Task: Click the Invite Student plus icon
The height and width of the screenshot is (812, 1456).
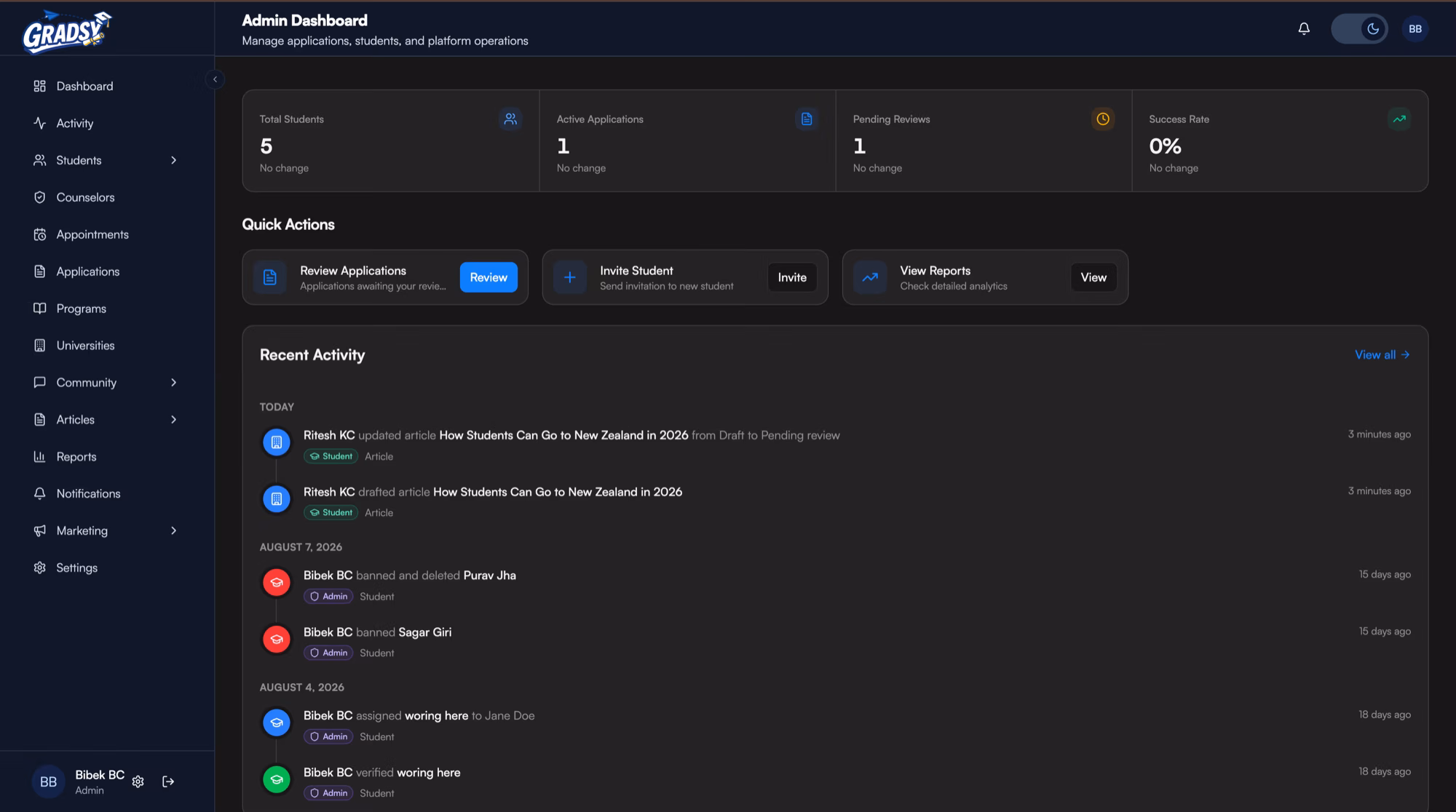Action: pos(570,277)
